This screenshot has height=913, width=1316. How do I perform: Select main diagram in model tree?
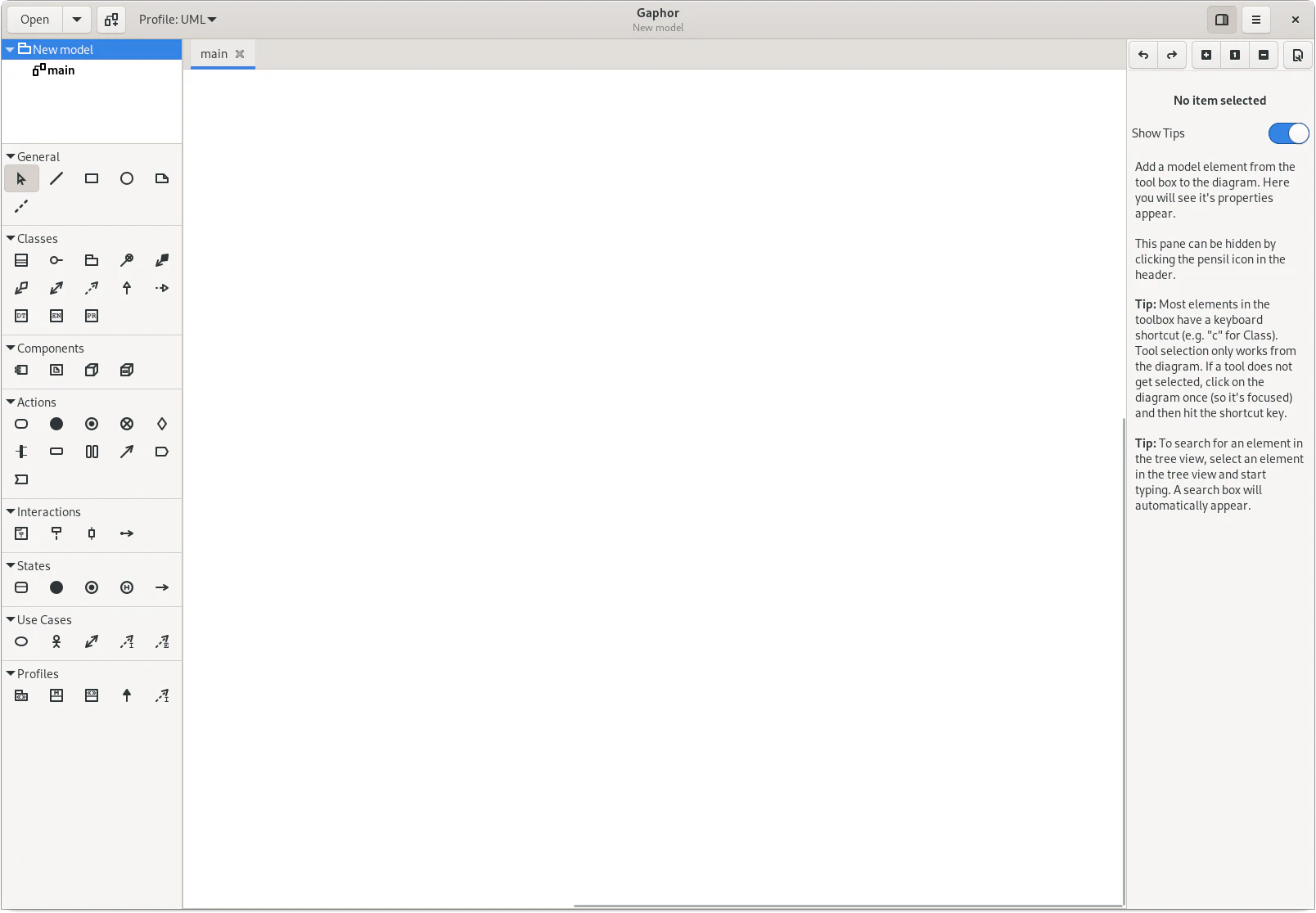pos(61,70)
